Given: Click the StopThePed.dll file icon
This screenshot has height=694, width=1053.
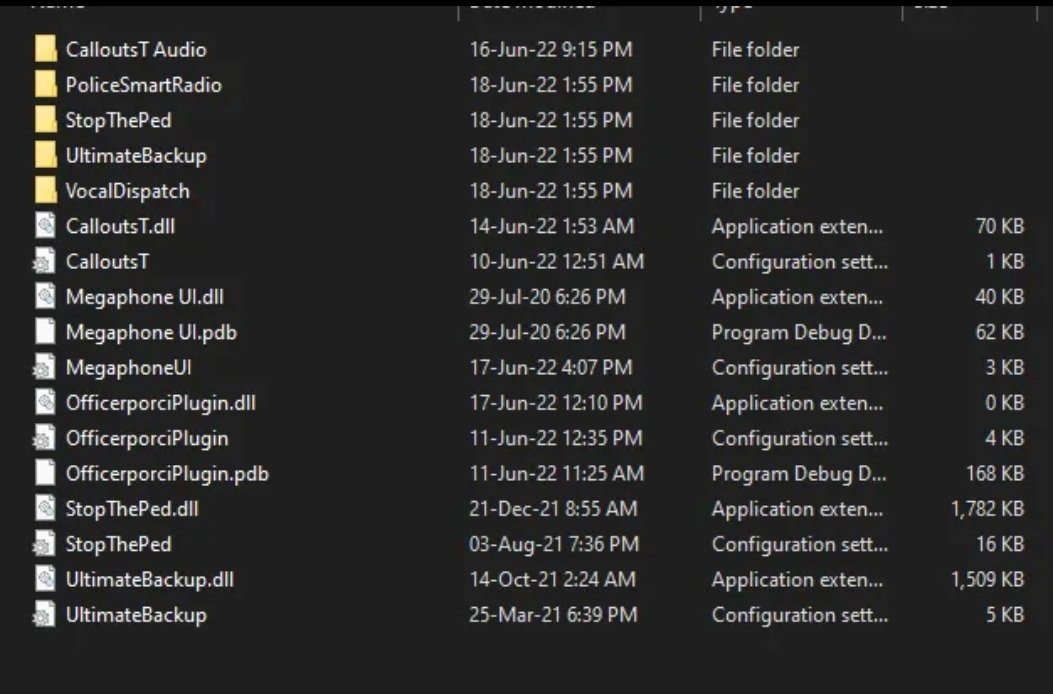Looking at the screenshot, I should [45, 509].
